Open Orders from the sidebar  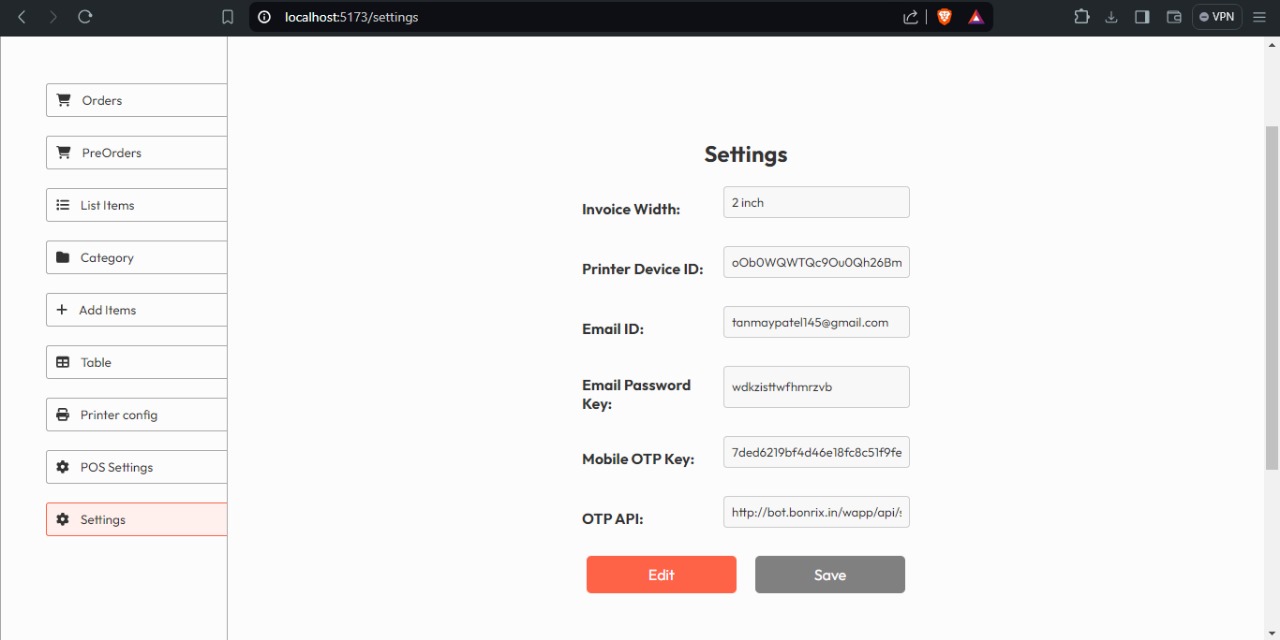[x=137, y=100]
